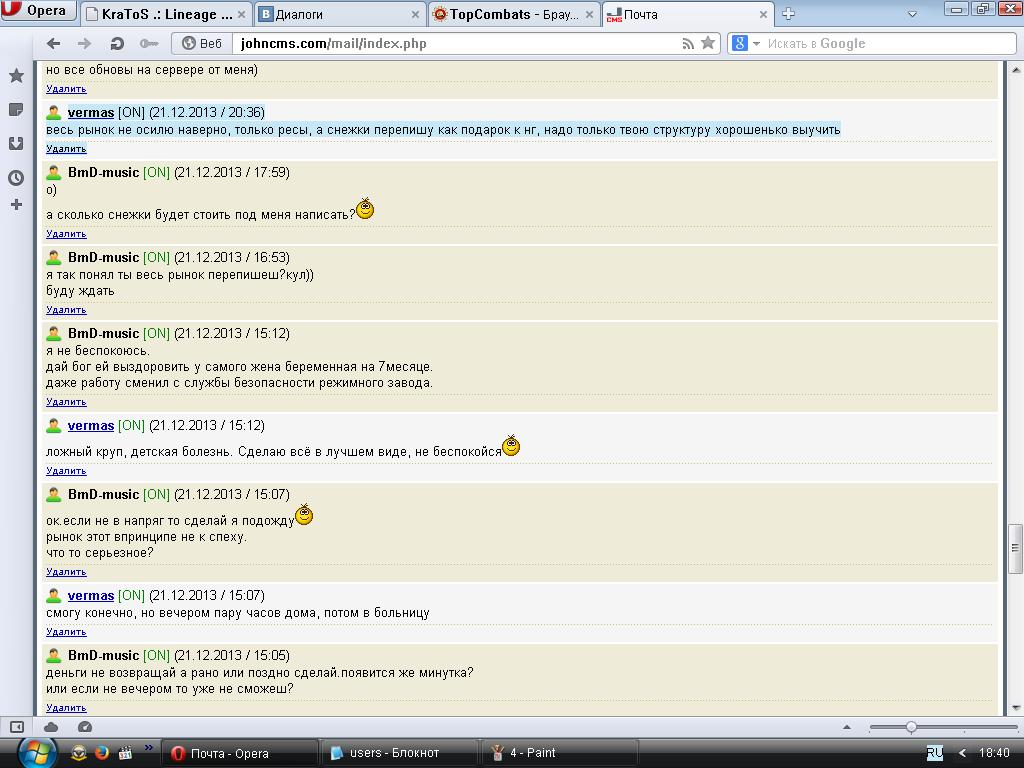Open the closed tabs dropdown arrow
Screen dimensions: 1024x768
point(911,14)
